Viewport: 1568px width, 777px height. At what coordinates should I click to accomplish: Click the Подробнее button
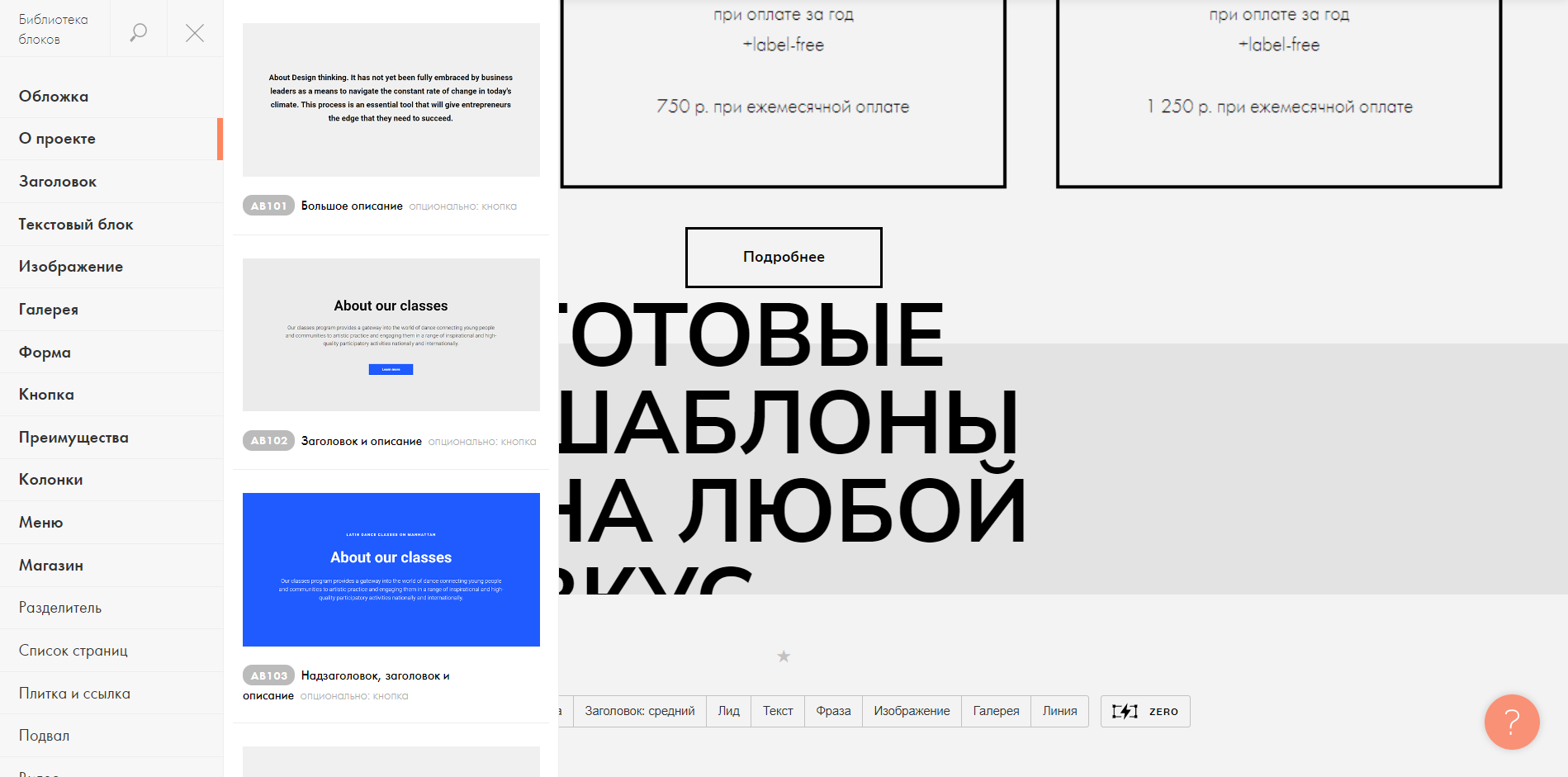tap(784, 258)
